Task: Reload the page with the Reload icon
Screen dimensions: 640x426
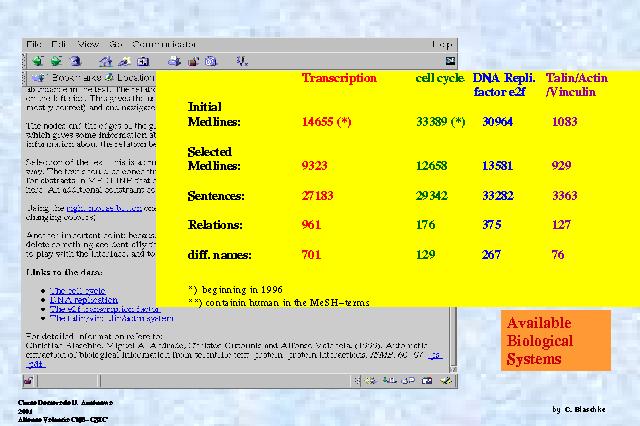Action: coord(75,61)
